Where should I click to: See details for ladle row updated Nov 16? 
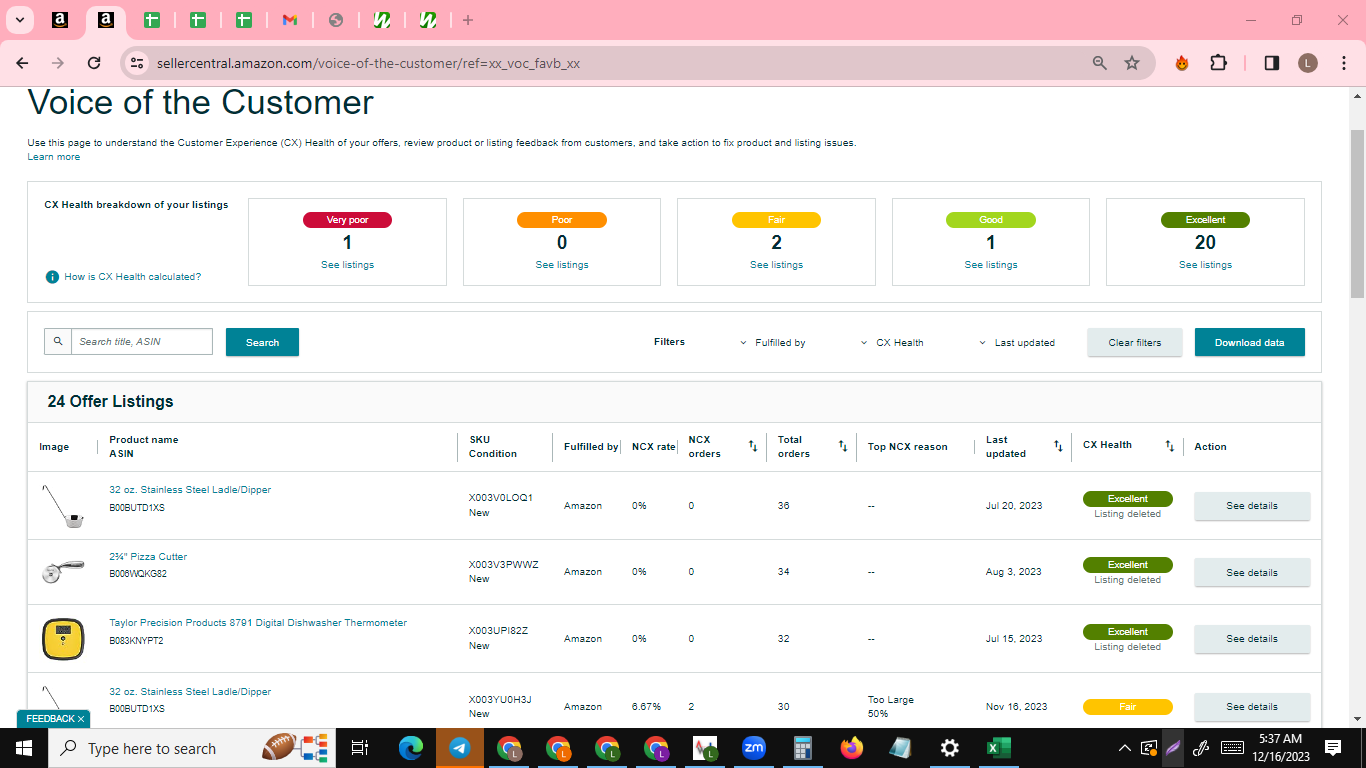pyautogui.click(x=1252, y=707)
